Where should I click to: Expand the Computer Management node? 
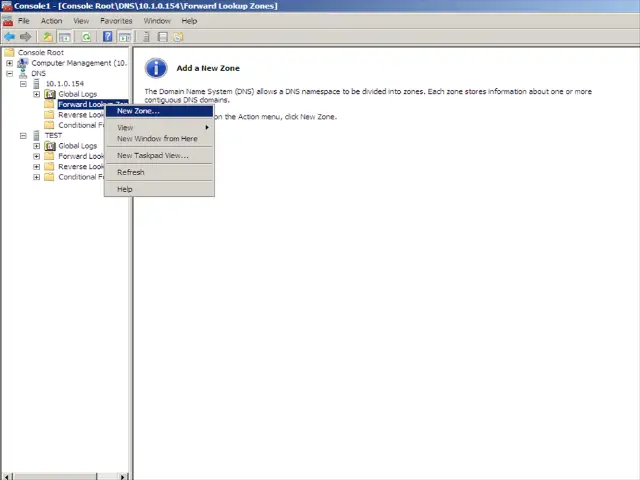pyautogui.click(x=9, y=63)
